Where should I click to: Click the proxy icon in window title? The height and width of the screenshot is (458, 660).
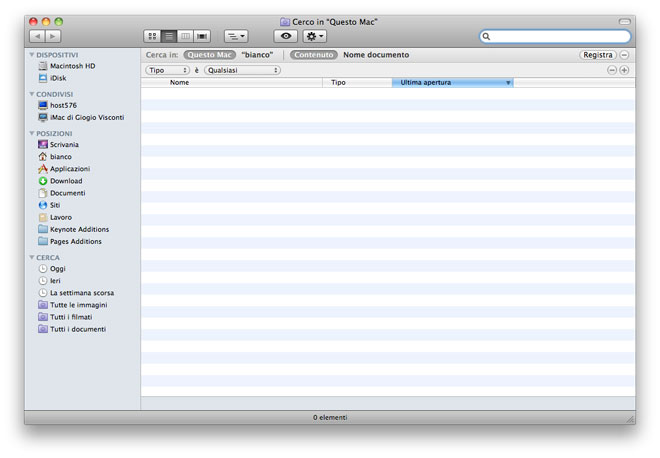(x=285, y=21)
